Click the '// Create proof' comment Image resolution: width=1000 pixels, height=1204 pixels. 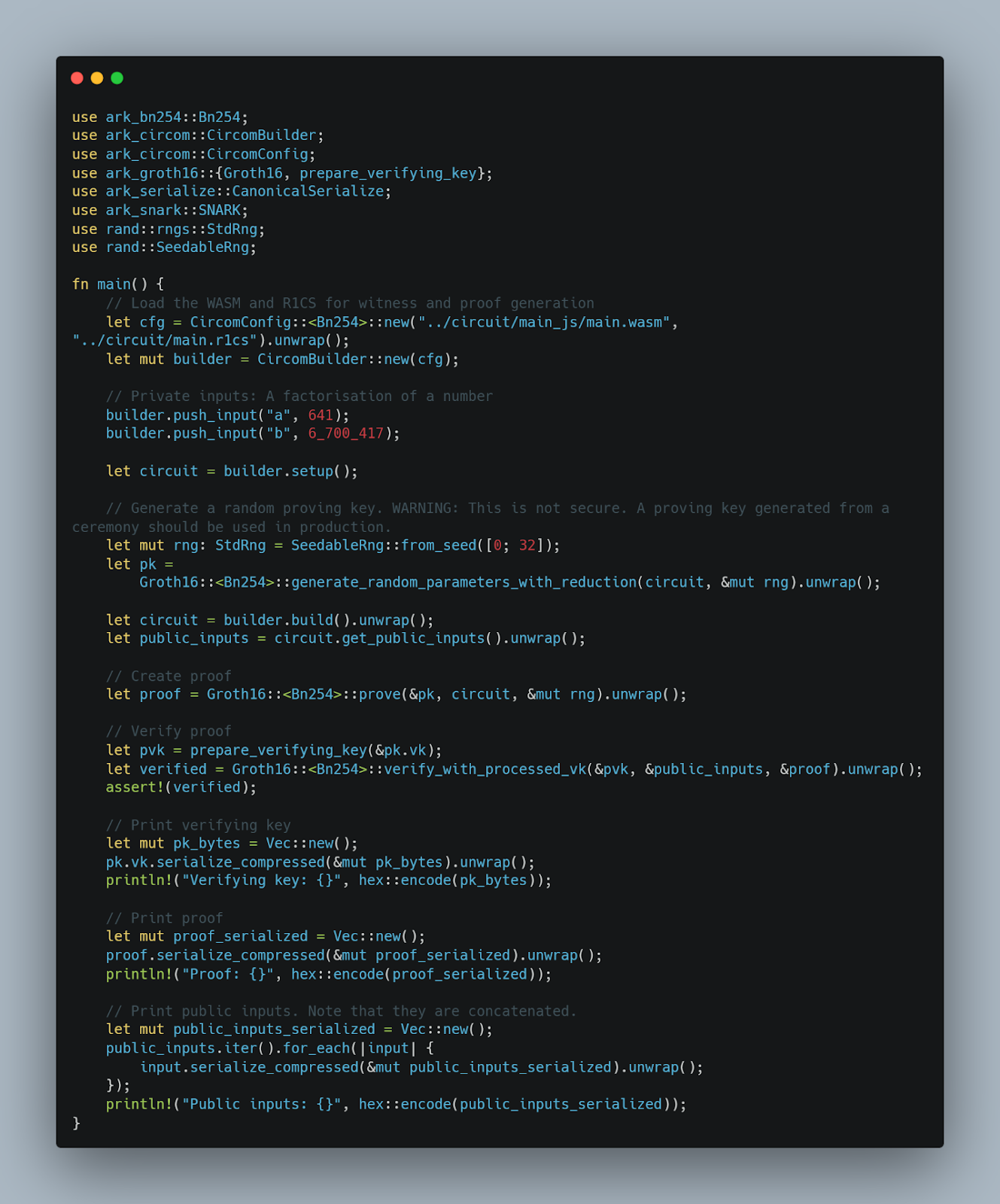pyautogui.click(x=169, y=676)
